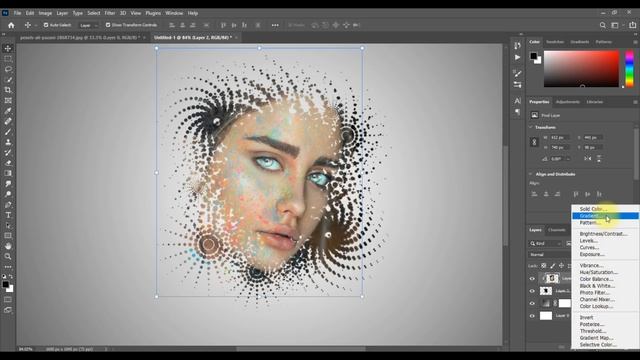Hide Layer 0 via its eye icon
The image size is (640, 360).
pyautogui.click(x=532, y=316)
